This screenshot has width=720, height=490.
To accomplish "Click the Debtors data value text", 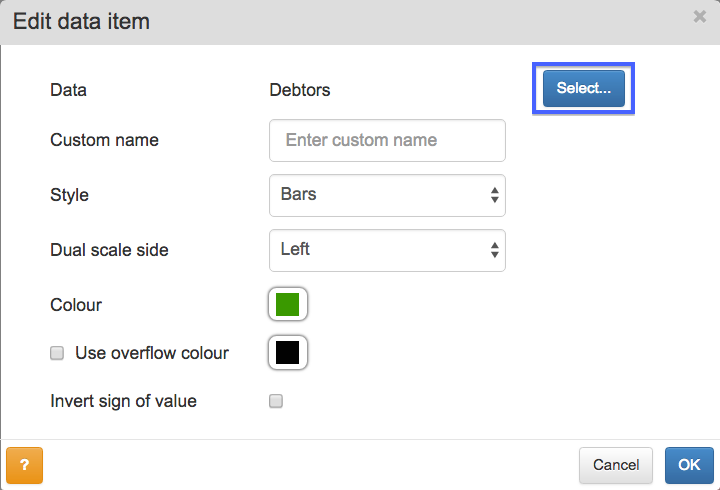I will (300, 90).
